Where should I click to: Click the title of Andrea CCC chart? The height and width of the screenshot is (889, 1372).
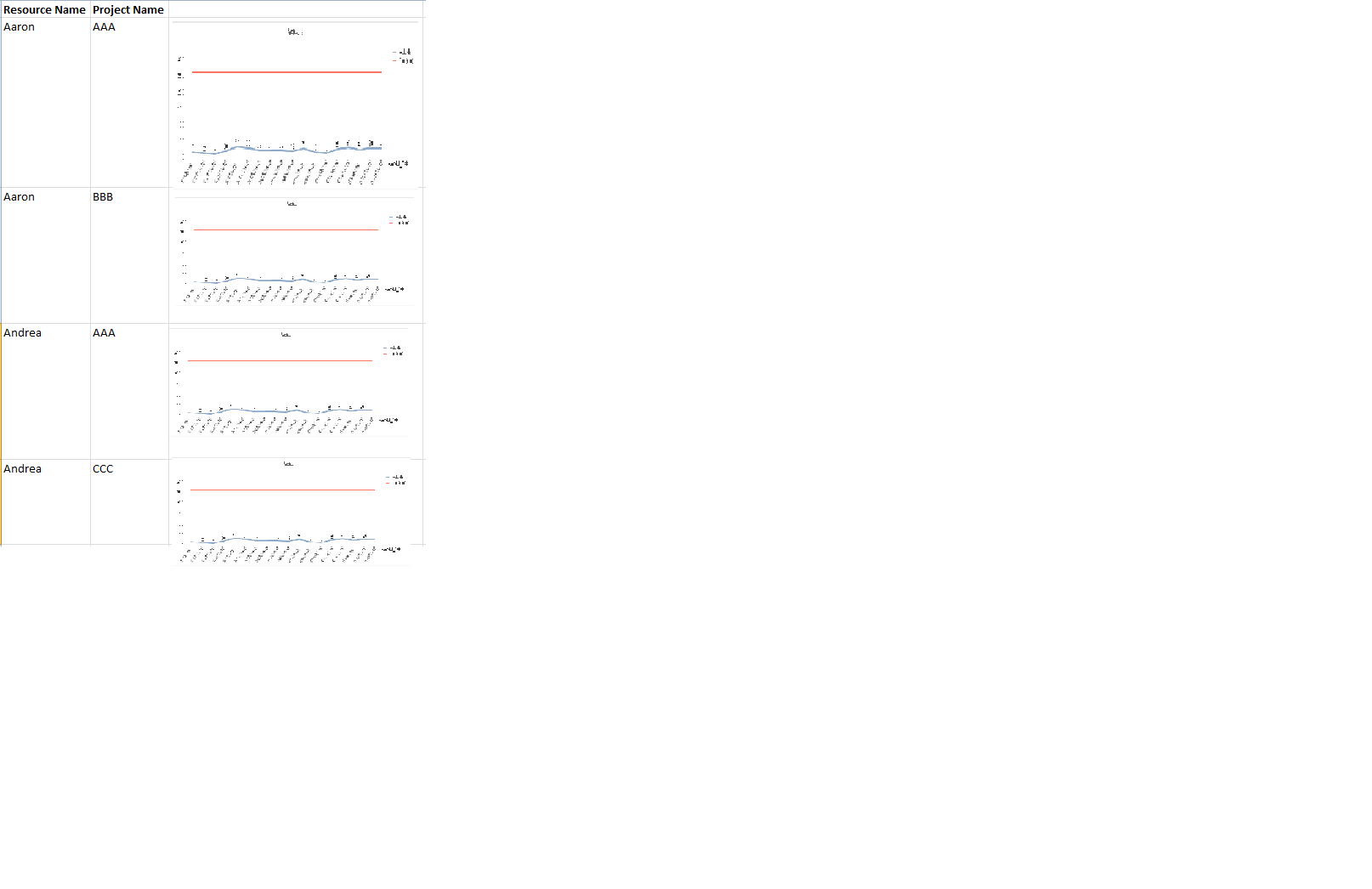point(288,464)
